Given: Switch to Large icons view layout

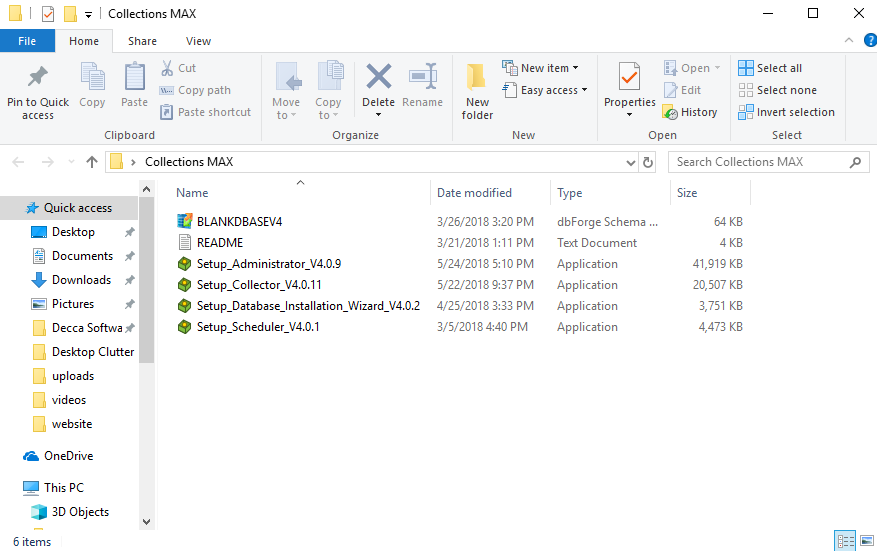Looking at the screenshot, I should (867, 541).
